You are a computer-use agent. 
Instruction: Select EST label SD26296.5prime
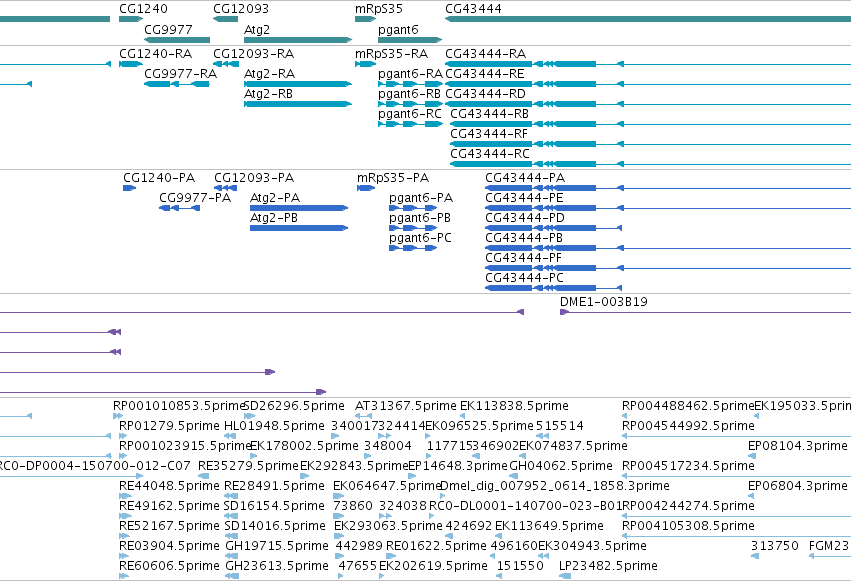[295, 406]
